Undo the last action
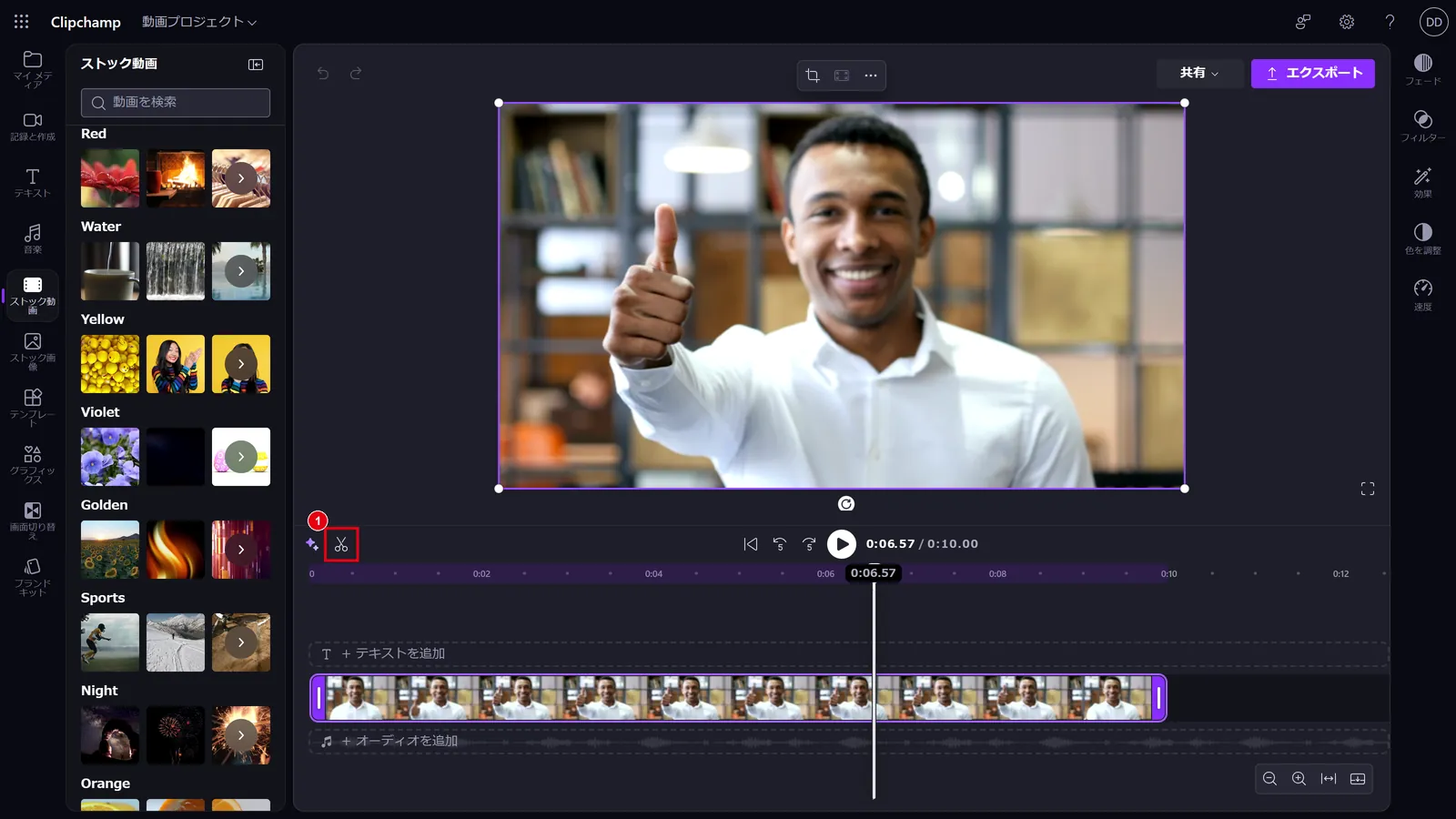The image size is (1456, 819). pyautogui.click(x=323, y=74)
